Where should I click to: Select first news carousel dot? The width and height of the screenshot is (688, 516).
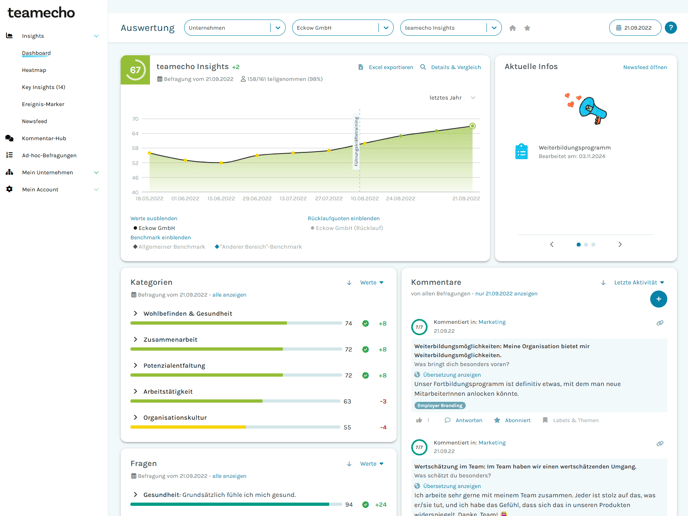[578, 244]
